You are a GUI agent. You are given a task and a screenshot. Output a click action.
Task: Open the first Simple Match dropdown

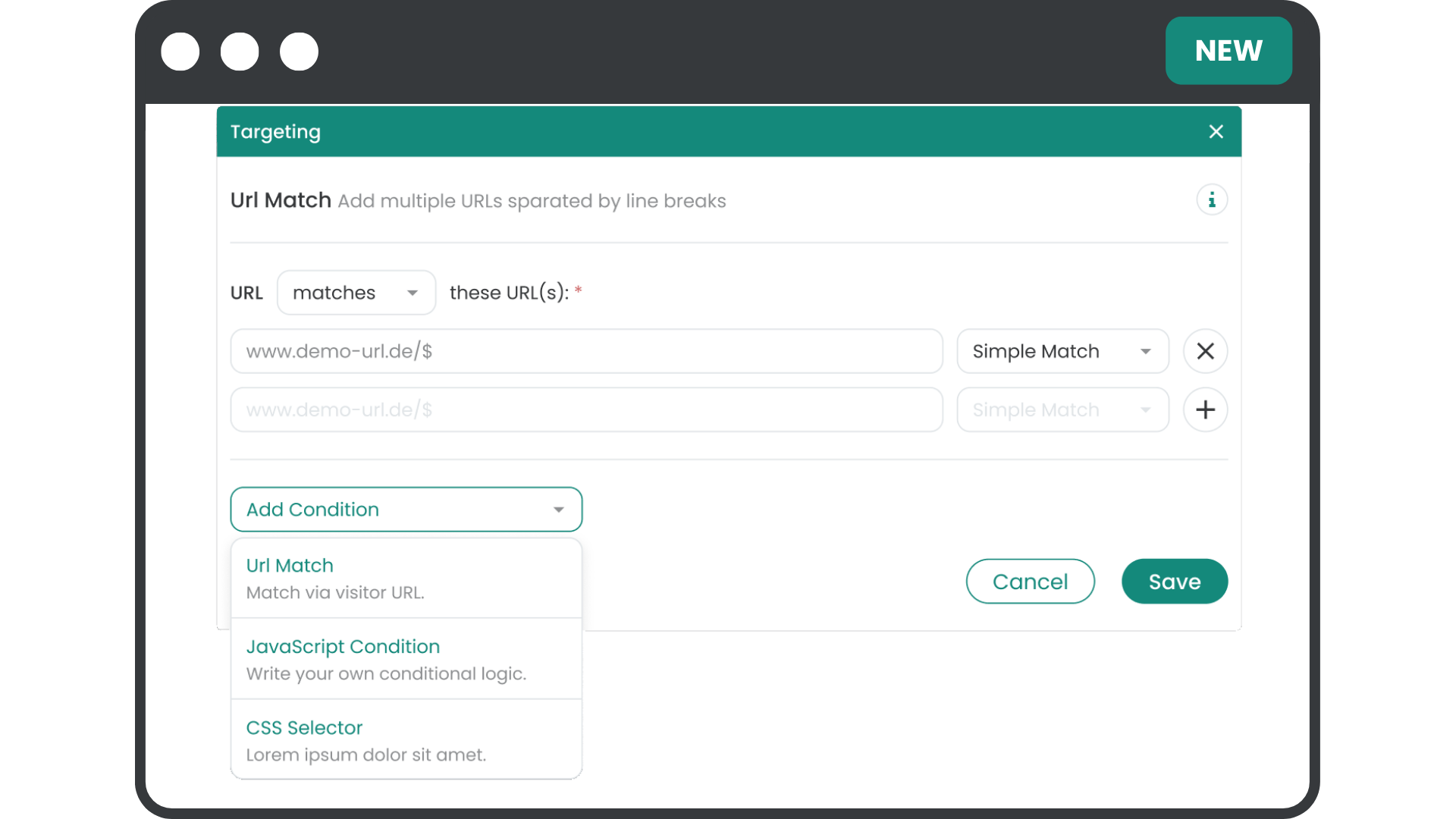[x=1062, y=351]
